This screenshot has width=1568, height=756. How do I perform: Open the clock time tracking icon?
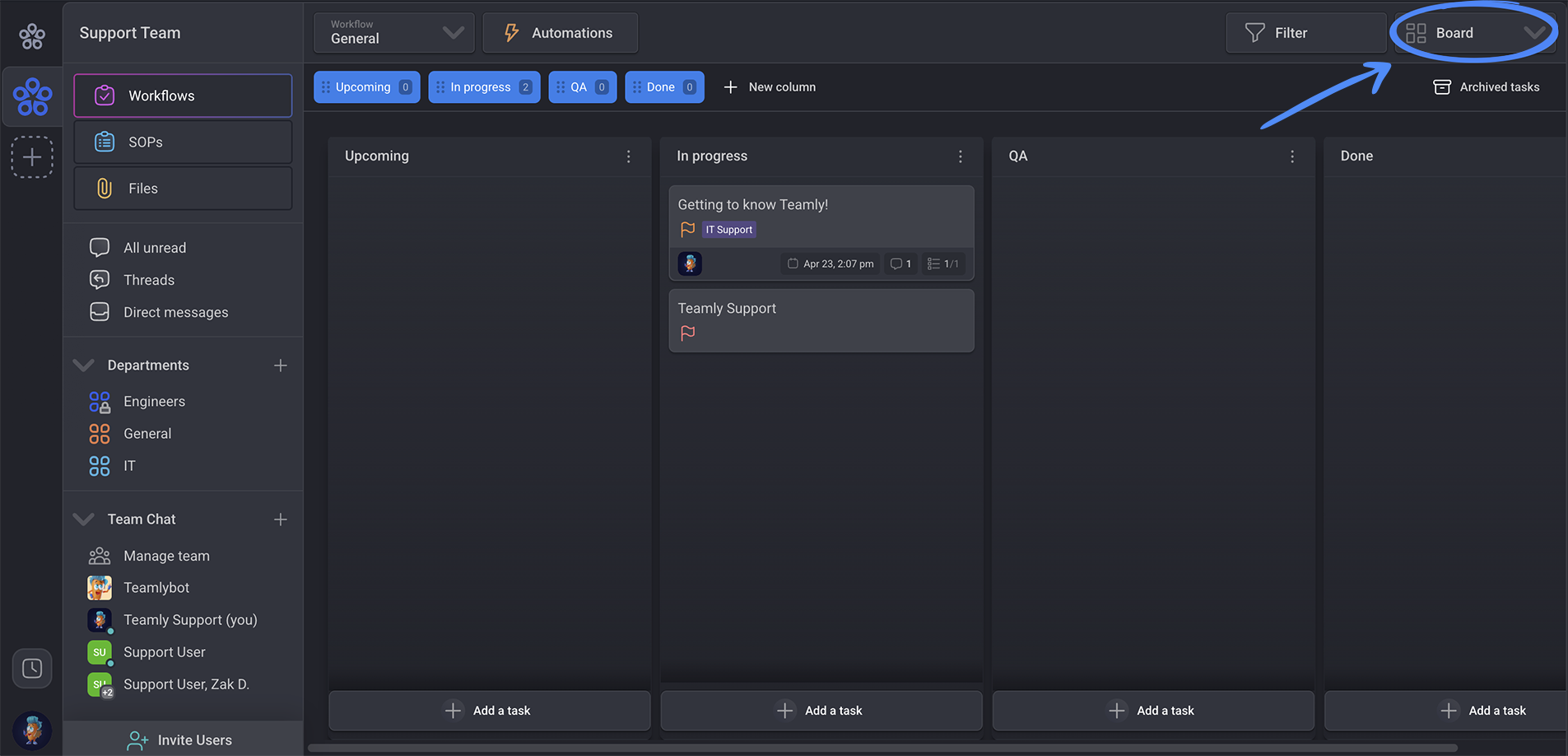point(32,668)
